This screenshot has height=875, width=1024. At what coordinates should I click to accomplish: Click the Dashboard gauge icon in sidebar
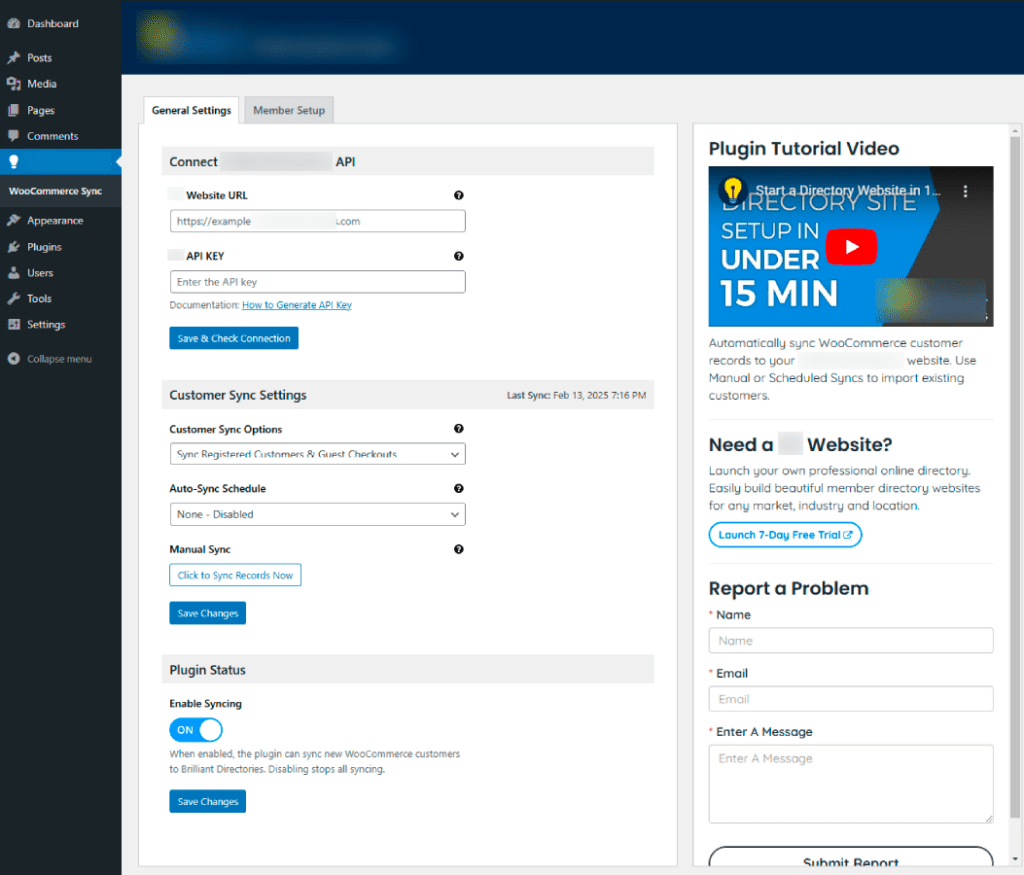click(x=14, y=24)
